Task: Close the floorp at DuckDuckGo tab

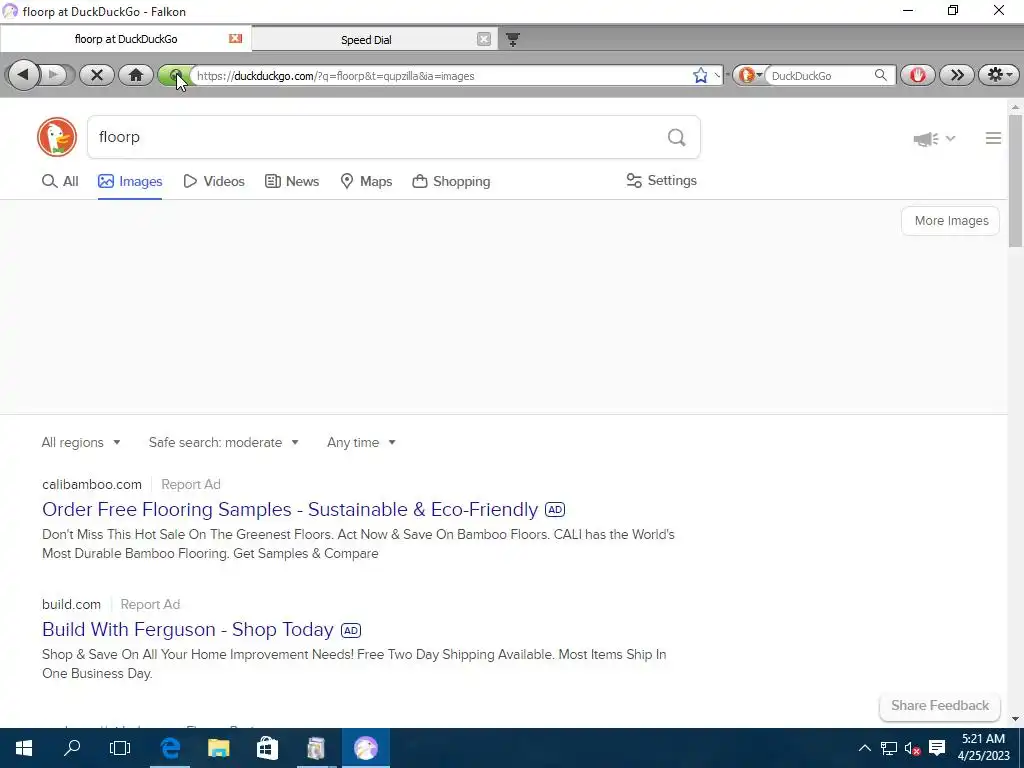Action: coord(236,39)
